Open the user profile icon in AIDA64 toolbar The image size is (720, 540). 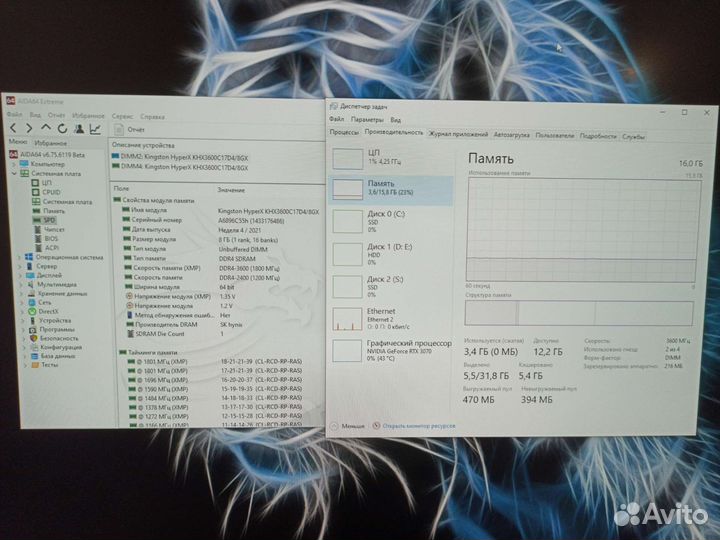click(x=77, y=129)
